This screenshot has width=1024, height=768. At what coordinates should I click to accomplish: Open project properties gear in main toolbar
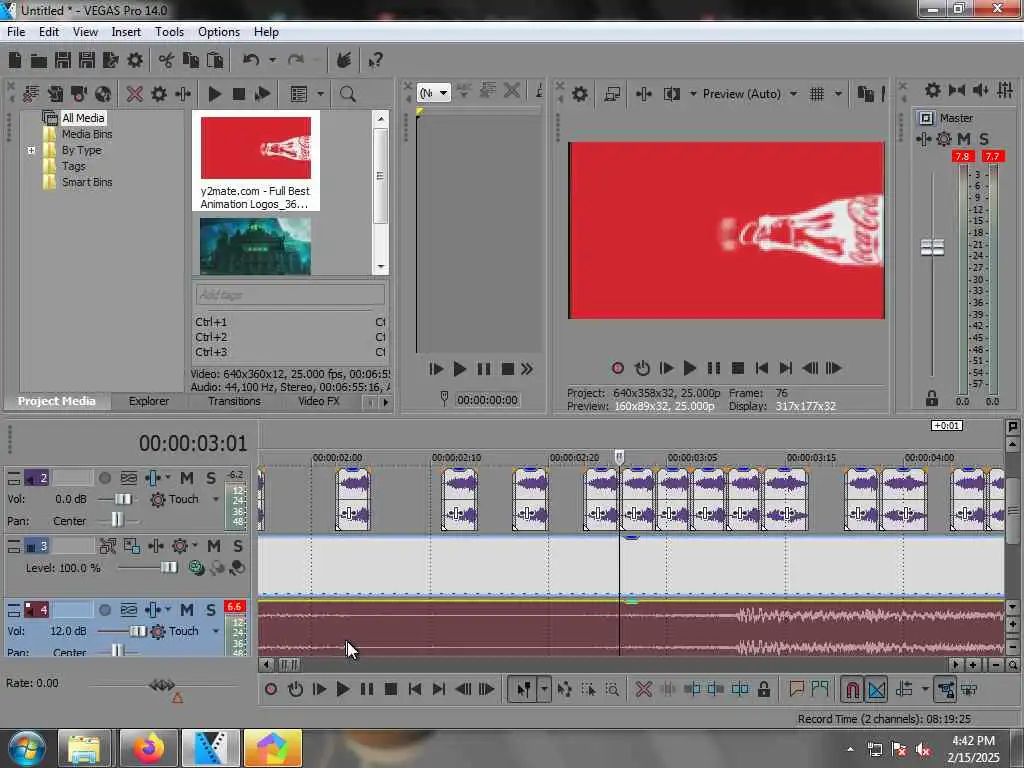[x=135, y=61]
